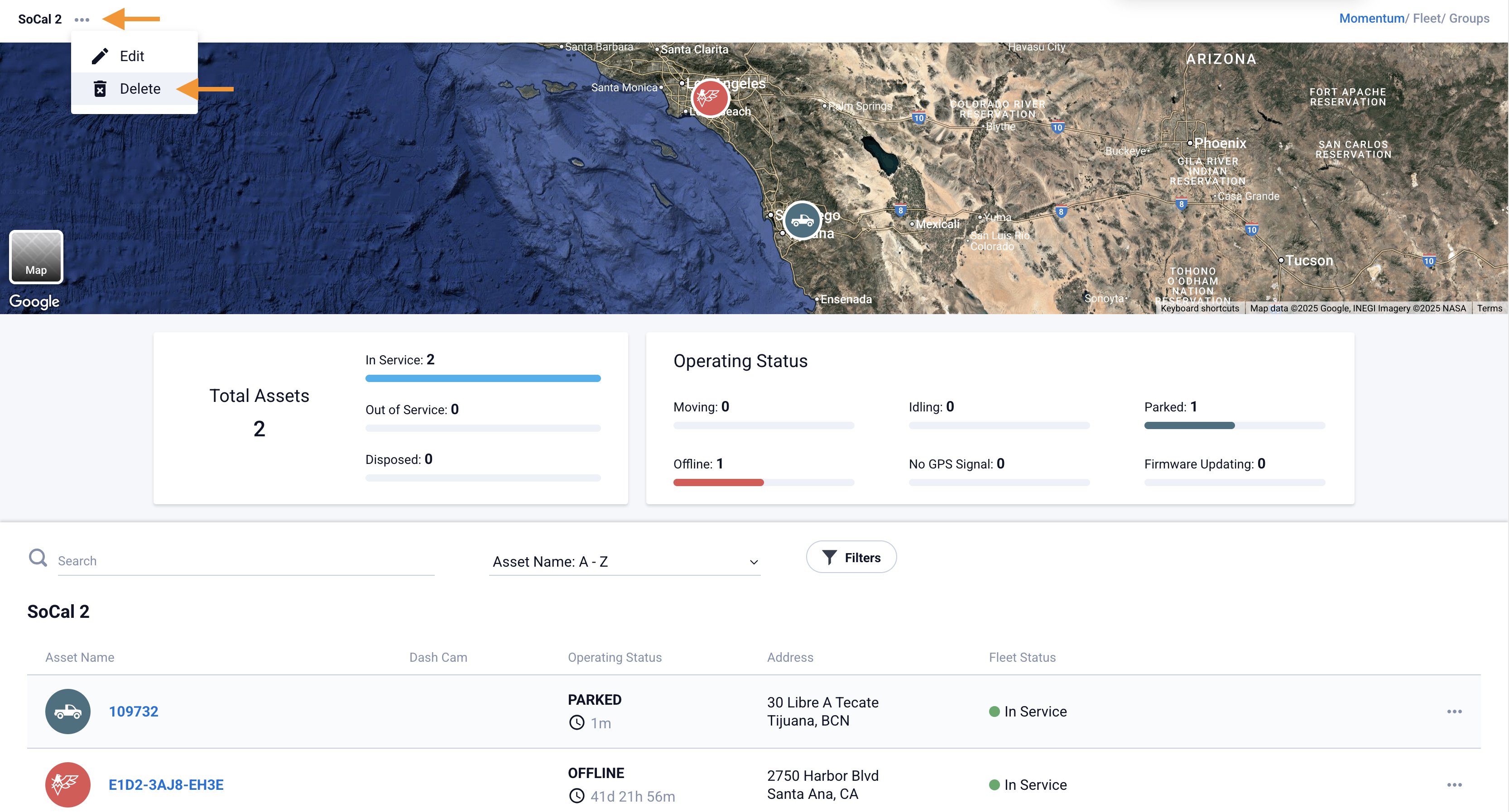Click the red icon for asset E1D2-3AJ8-EH3E
The height and width of the screenshot is (812, 1509).
click(68, 784)
